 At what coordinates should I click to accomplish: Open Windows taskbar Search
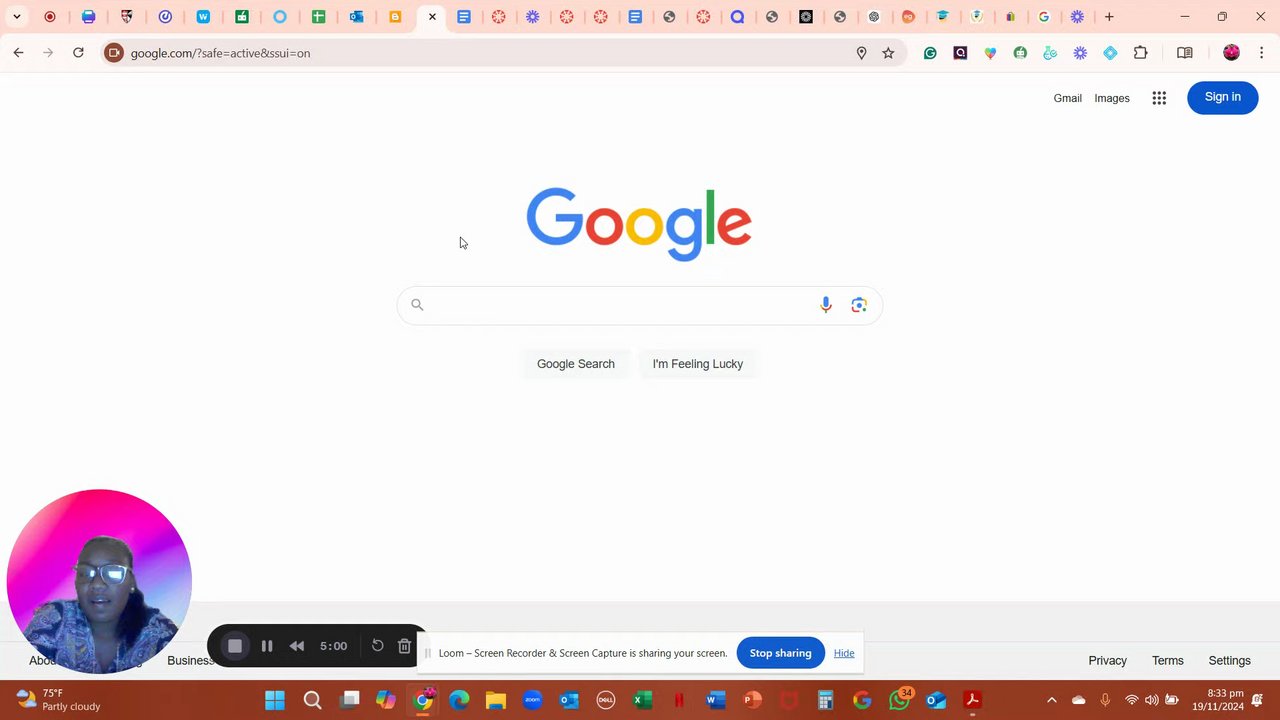point(312,700)
